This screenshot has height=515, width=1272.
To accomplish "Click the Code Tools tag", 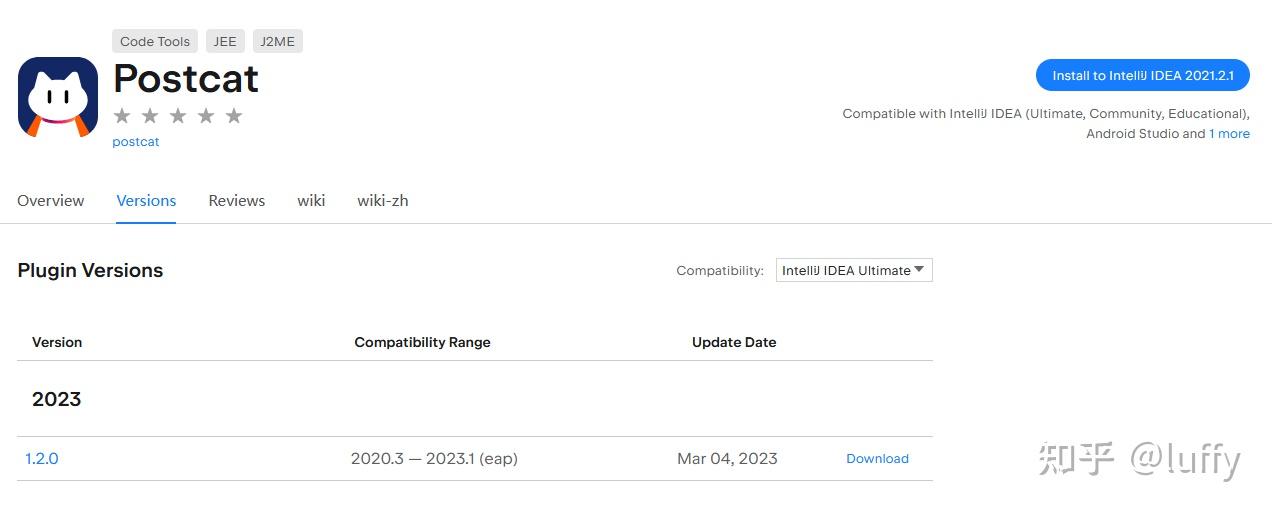I will (155, 42).
